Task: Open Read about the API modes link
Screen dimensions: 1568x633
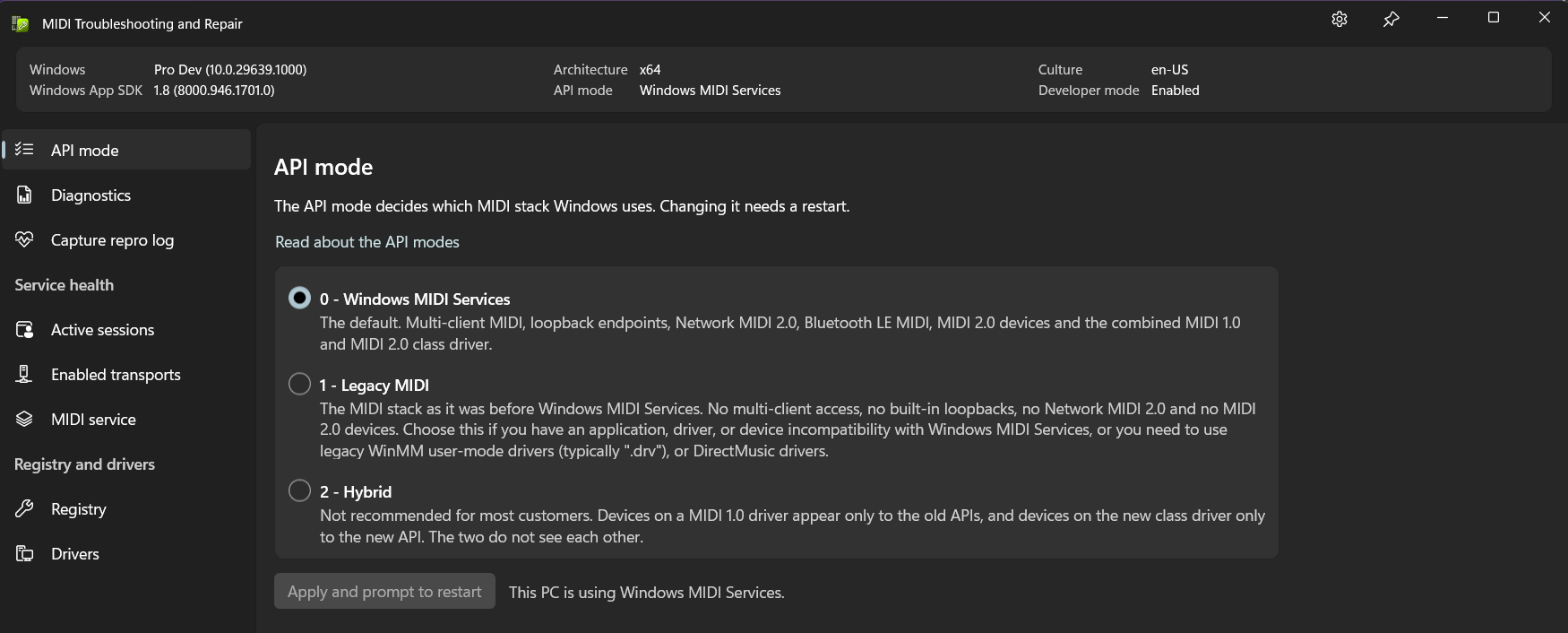Action: click(367, 242)
